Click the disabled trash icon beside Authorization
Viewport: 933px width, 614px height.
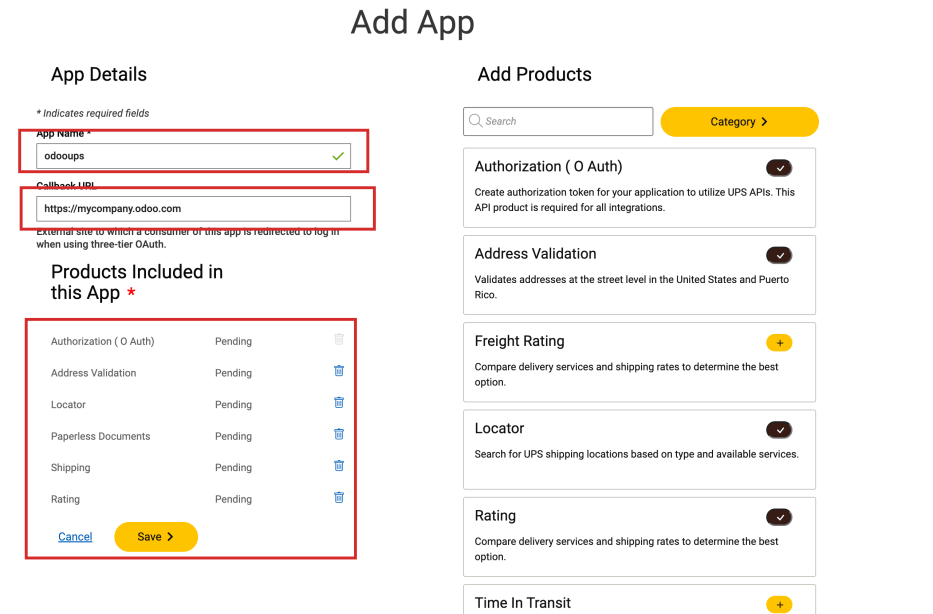338,339
